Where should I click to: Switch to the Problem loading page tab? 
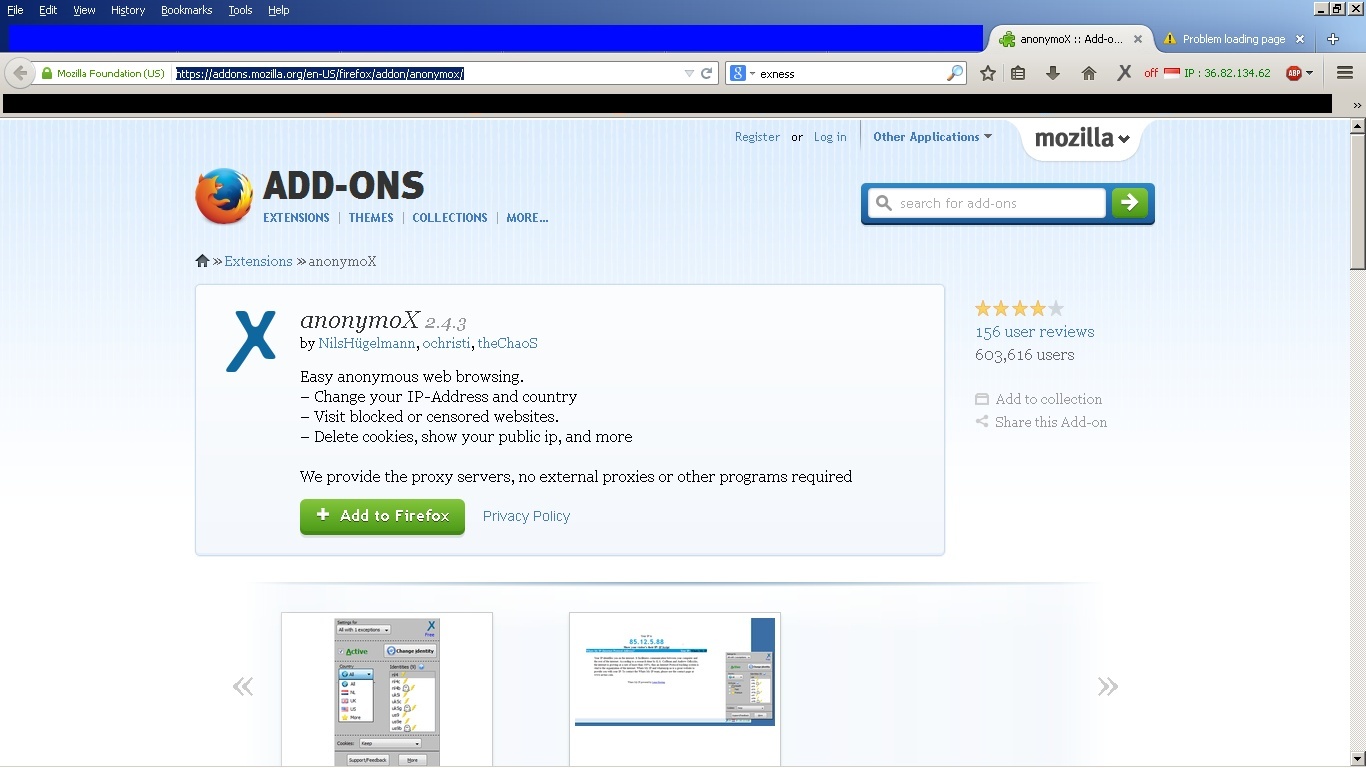[1232, 39]
